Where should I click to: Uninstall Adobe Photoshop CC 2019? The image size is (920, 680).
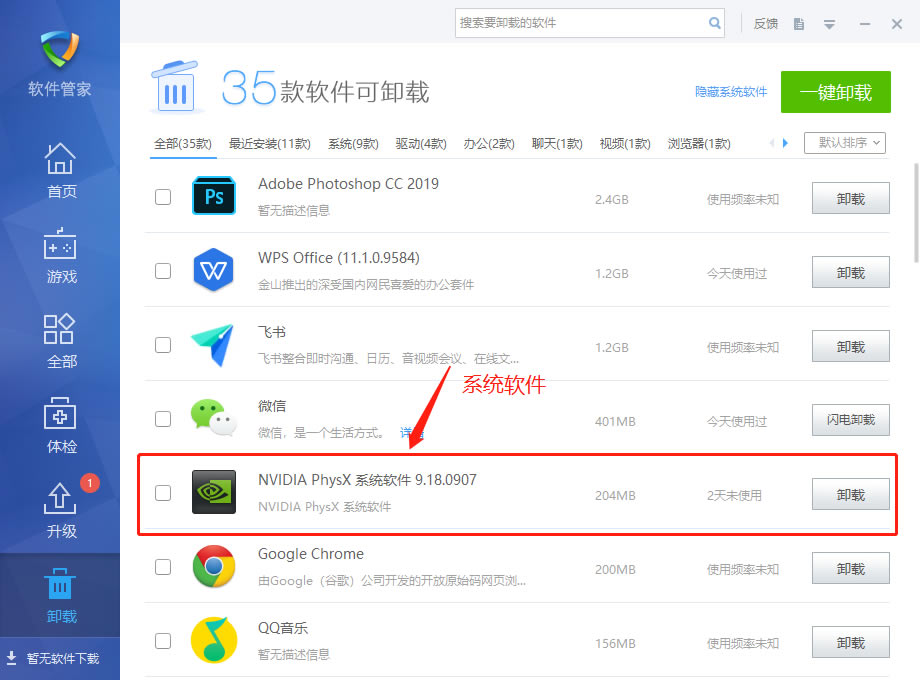point(850,198)
